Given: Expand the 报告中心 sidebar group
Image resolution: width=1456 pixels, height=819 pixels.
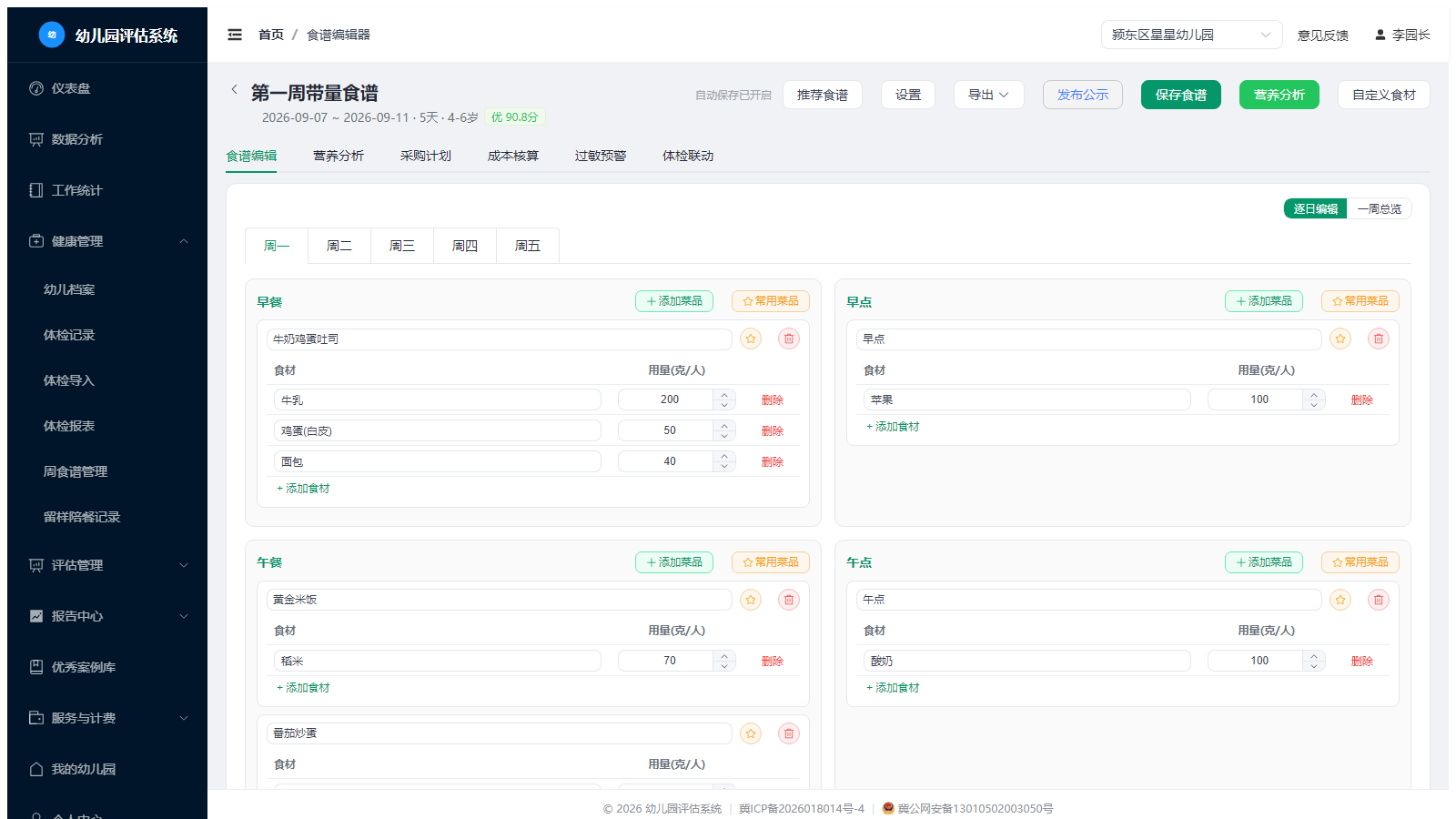Looking at the screenshot, I should coord(107,616).
